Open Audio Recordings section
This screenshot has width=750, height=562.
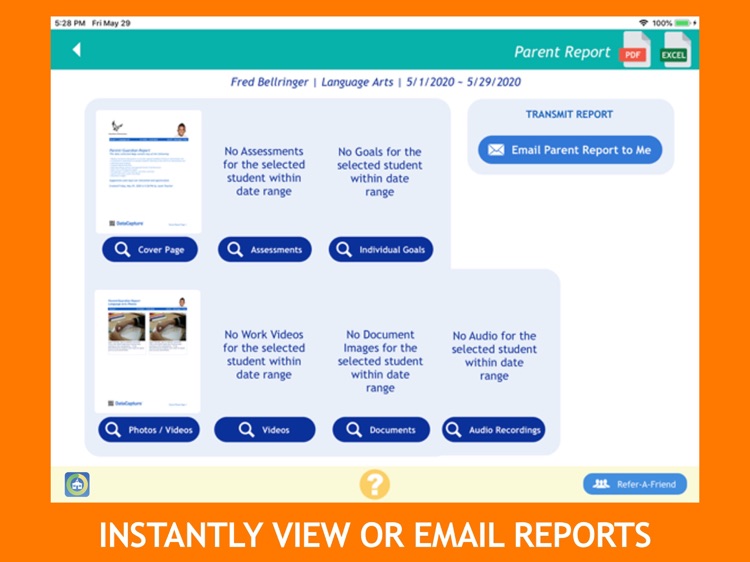pos(494,430)
